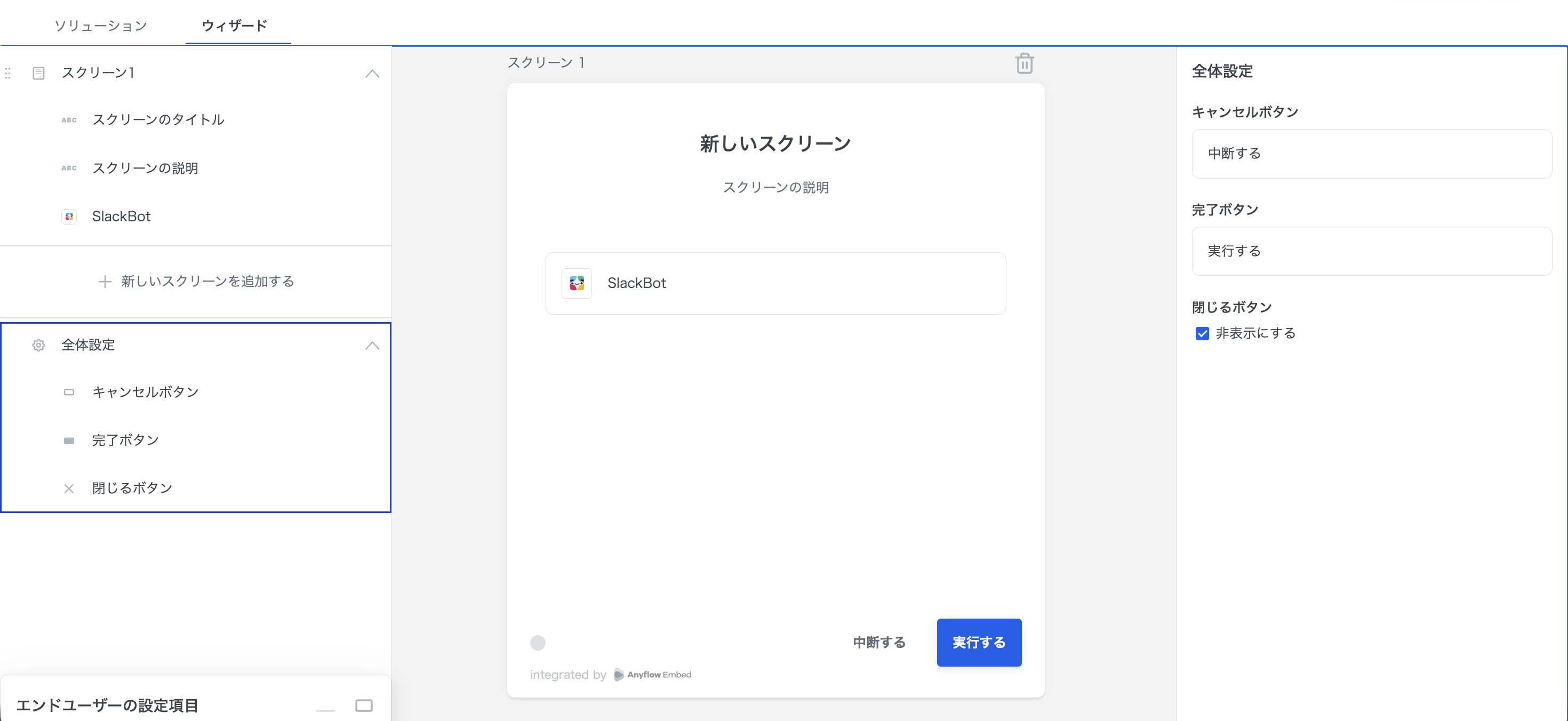Screen dimensions: 1568x721
Task: Click the drag handle beside スクリーン1
Action: [x=8, y=74]
